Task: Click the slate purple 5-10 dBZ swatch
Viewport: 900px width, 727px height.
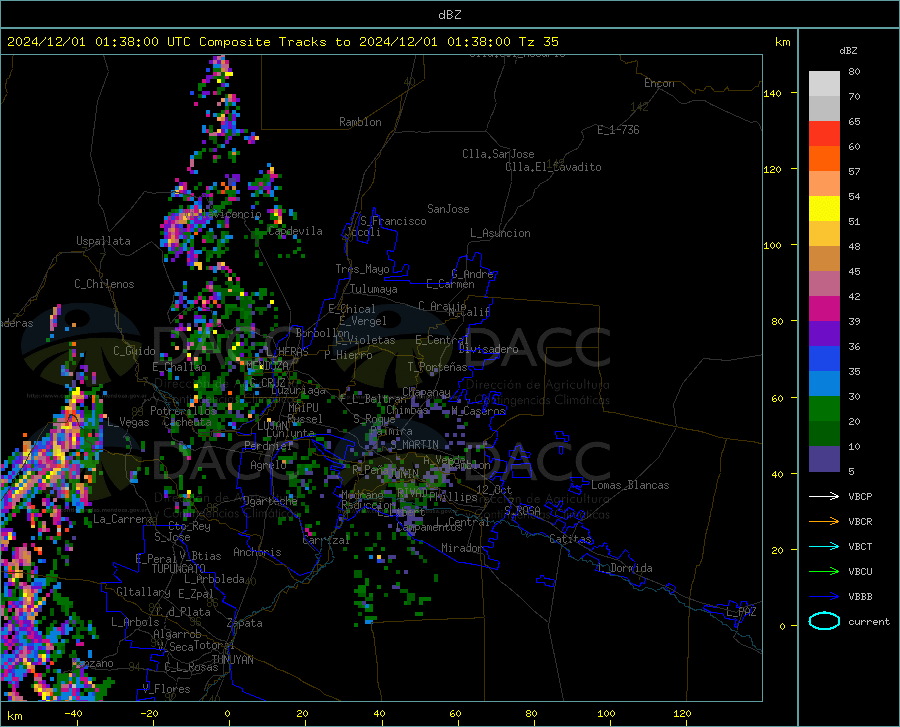Action: (824, 459)
